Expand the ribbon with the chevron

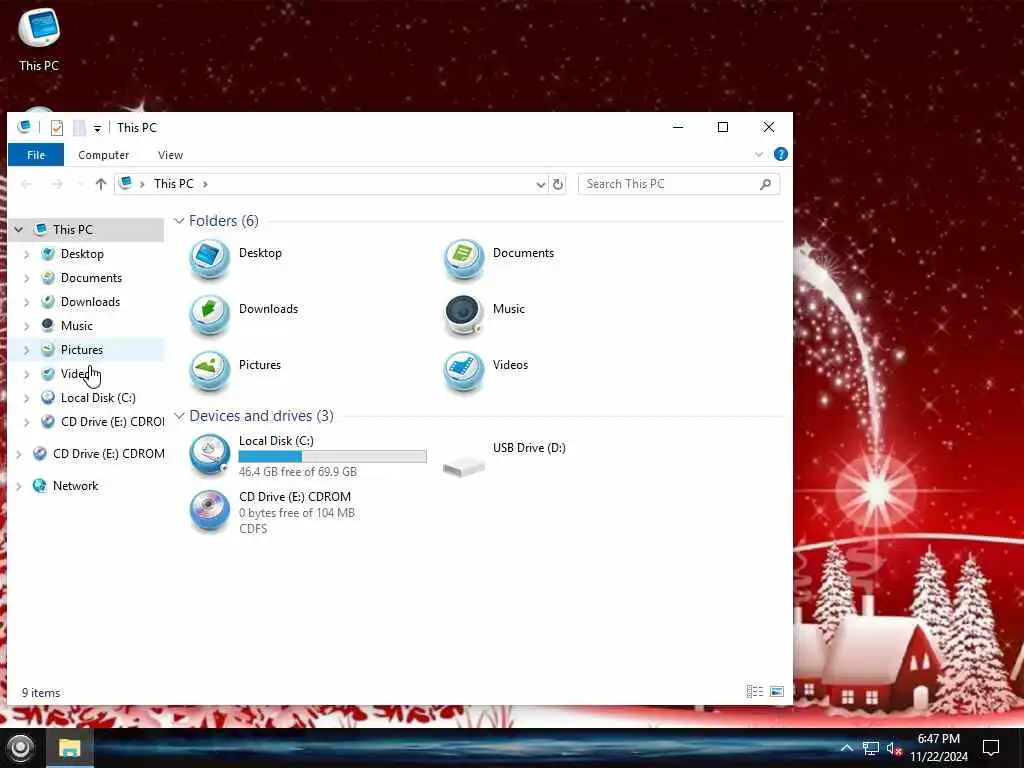759,155
